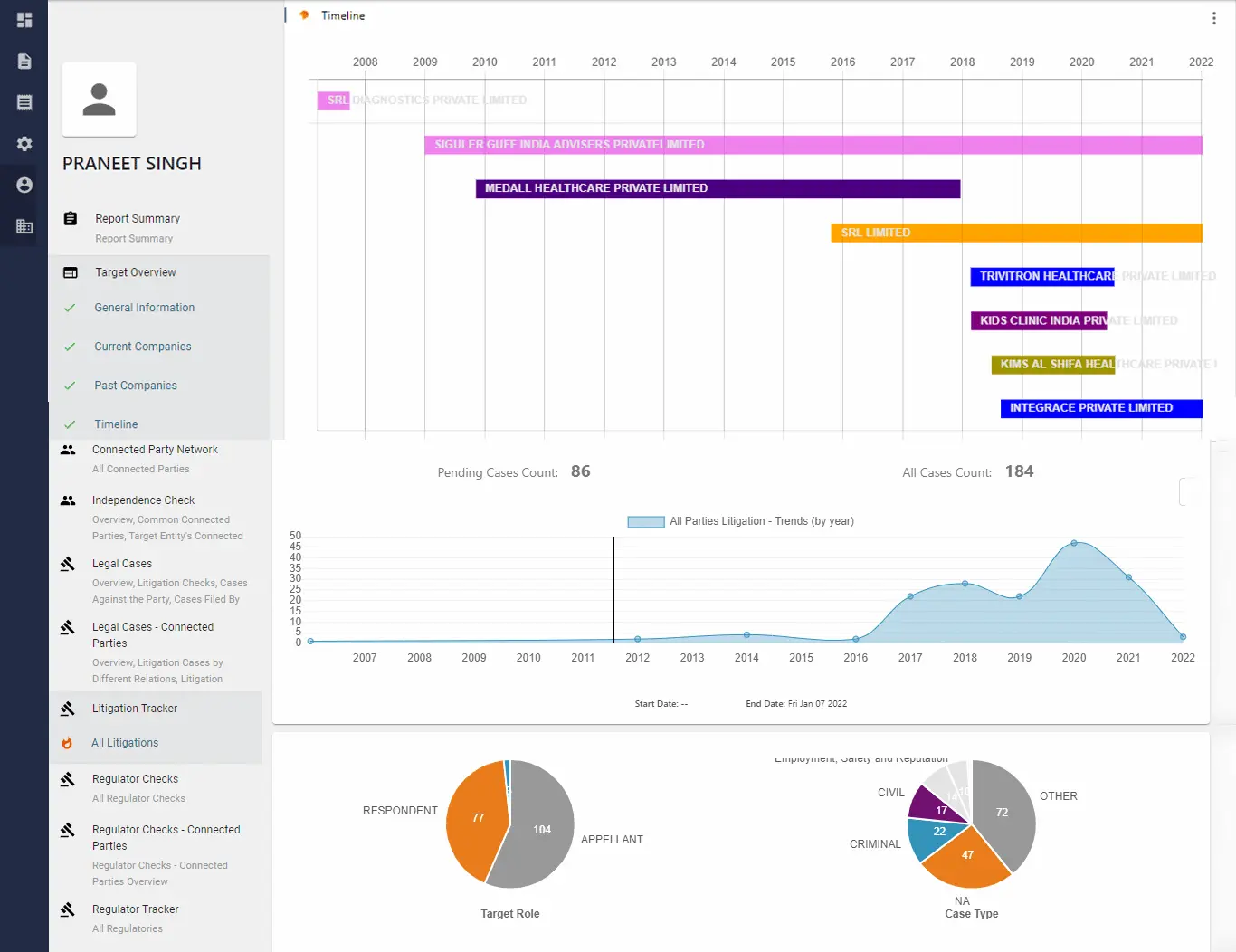Click TRIVITRON HEALTHCARE timeline bar
Viewport: 1236px width, 952px height.
[x=1042, y=276]
